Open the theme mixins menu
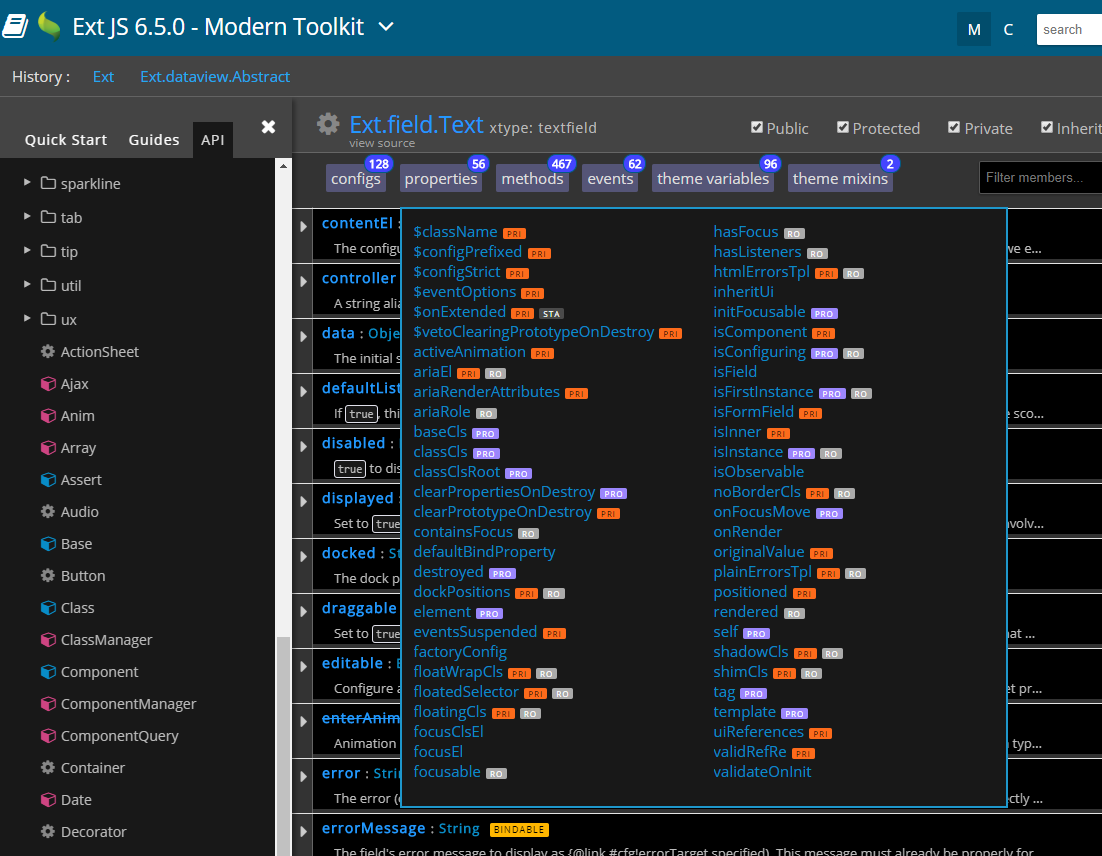 click(x=840, y=179)
